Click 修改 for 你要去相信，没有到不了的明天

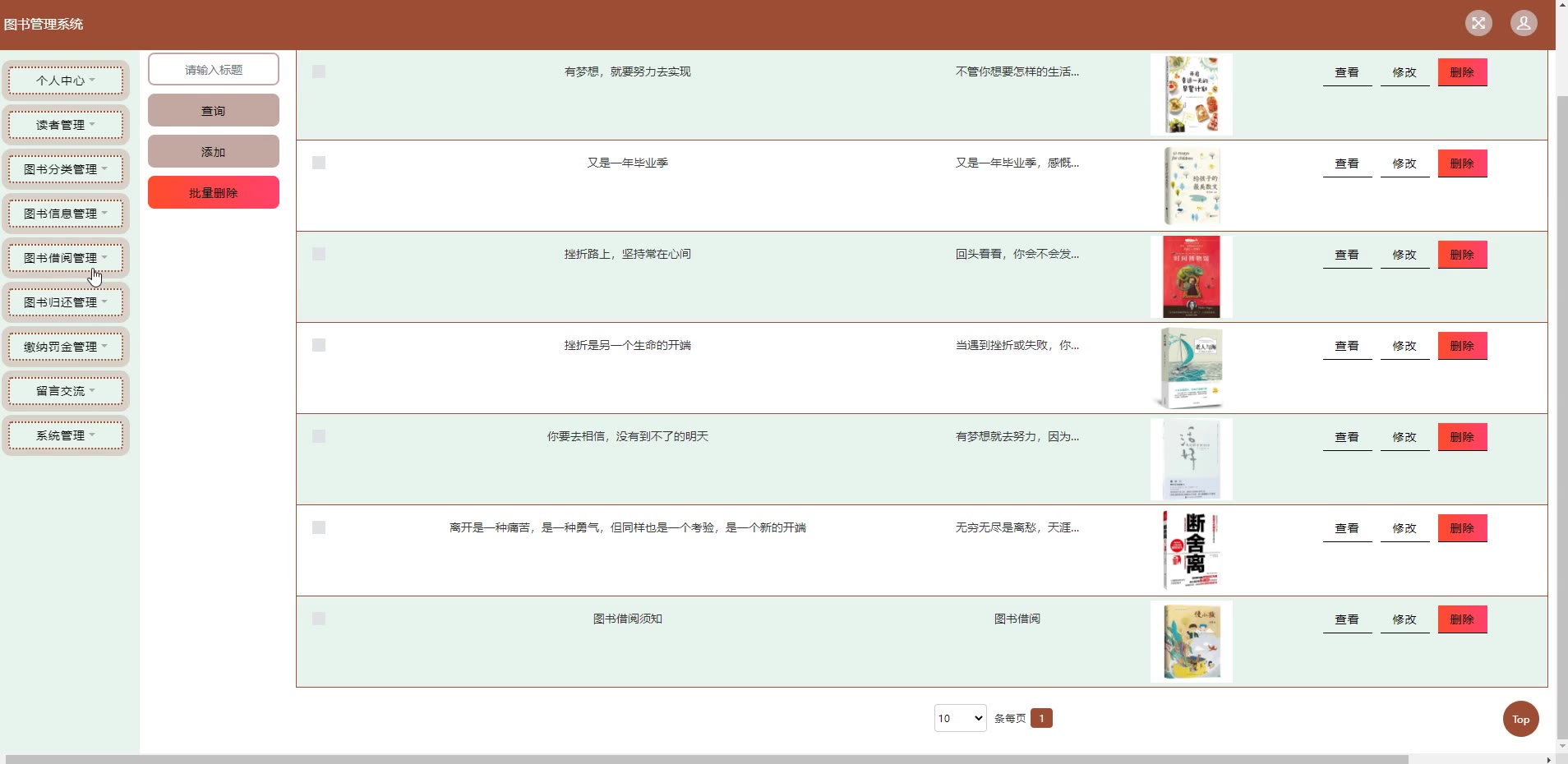click(x=1404, y=437)
